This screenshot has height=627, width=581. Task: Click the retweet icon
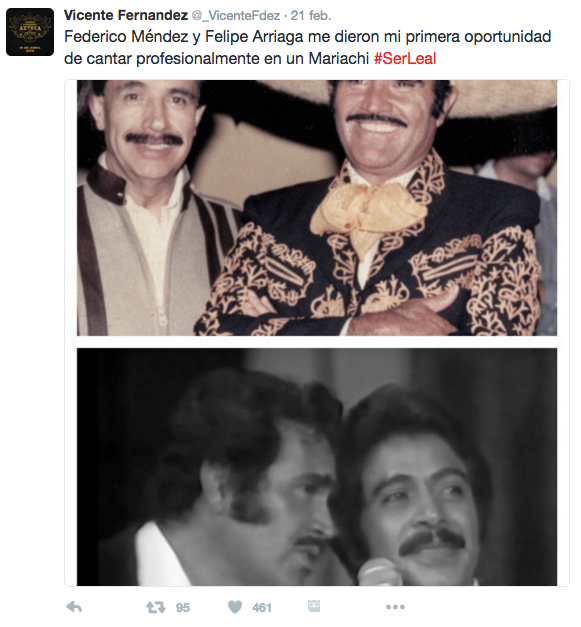click(x=156, y=607)
